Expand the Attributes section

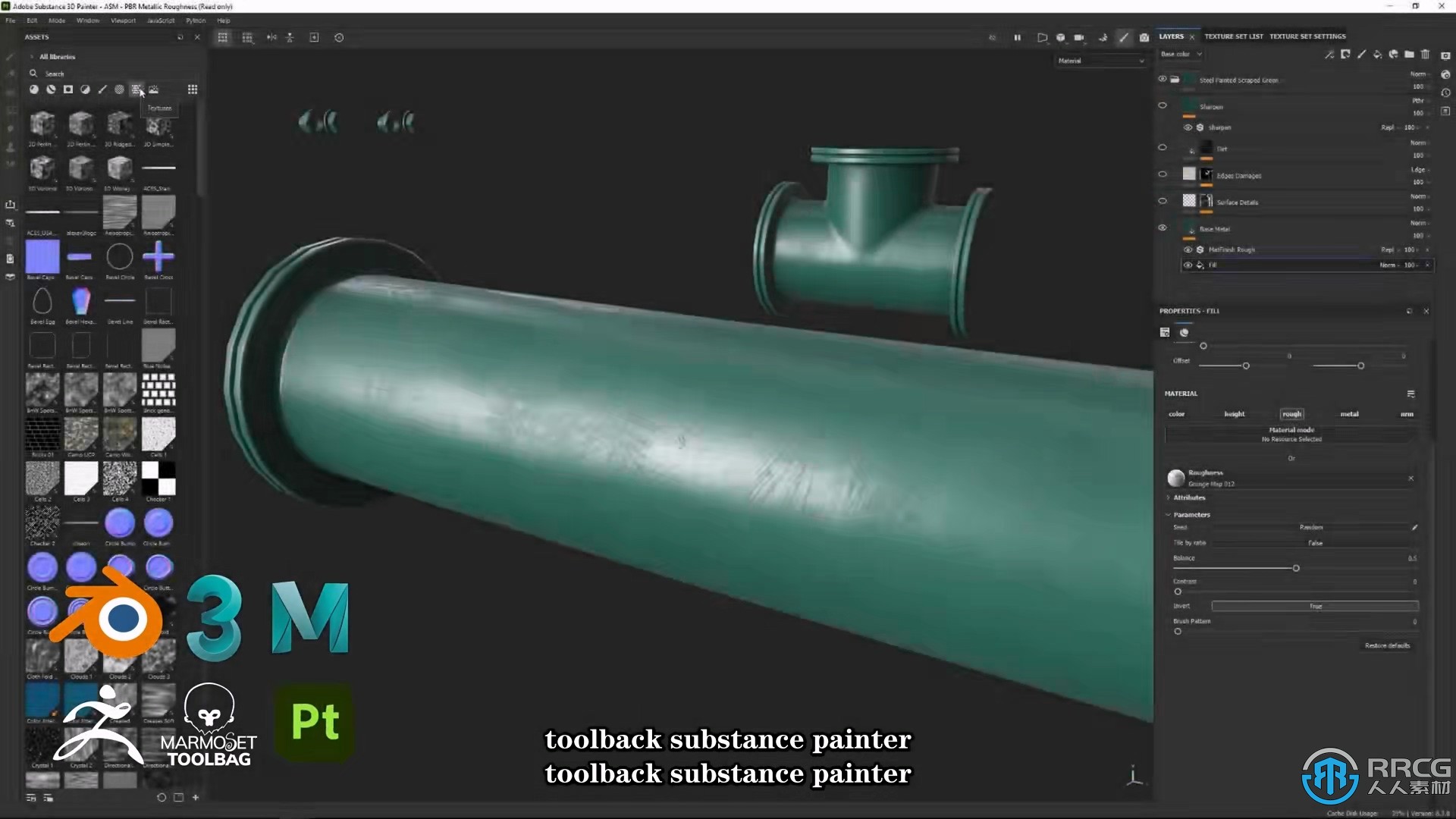pos(1168,497)
